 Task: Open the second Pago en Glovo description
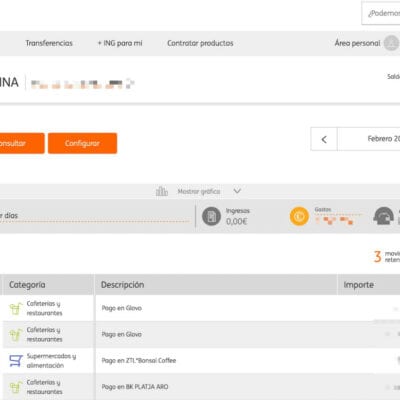[x=122, y=334]
